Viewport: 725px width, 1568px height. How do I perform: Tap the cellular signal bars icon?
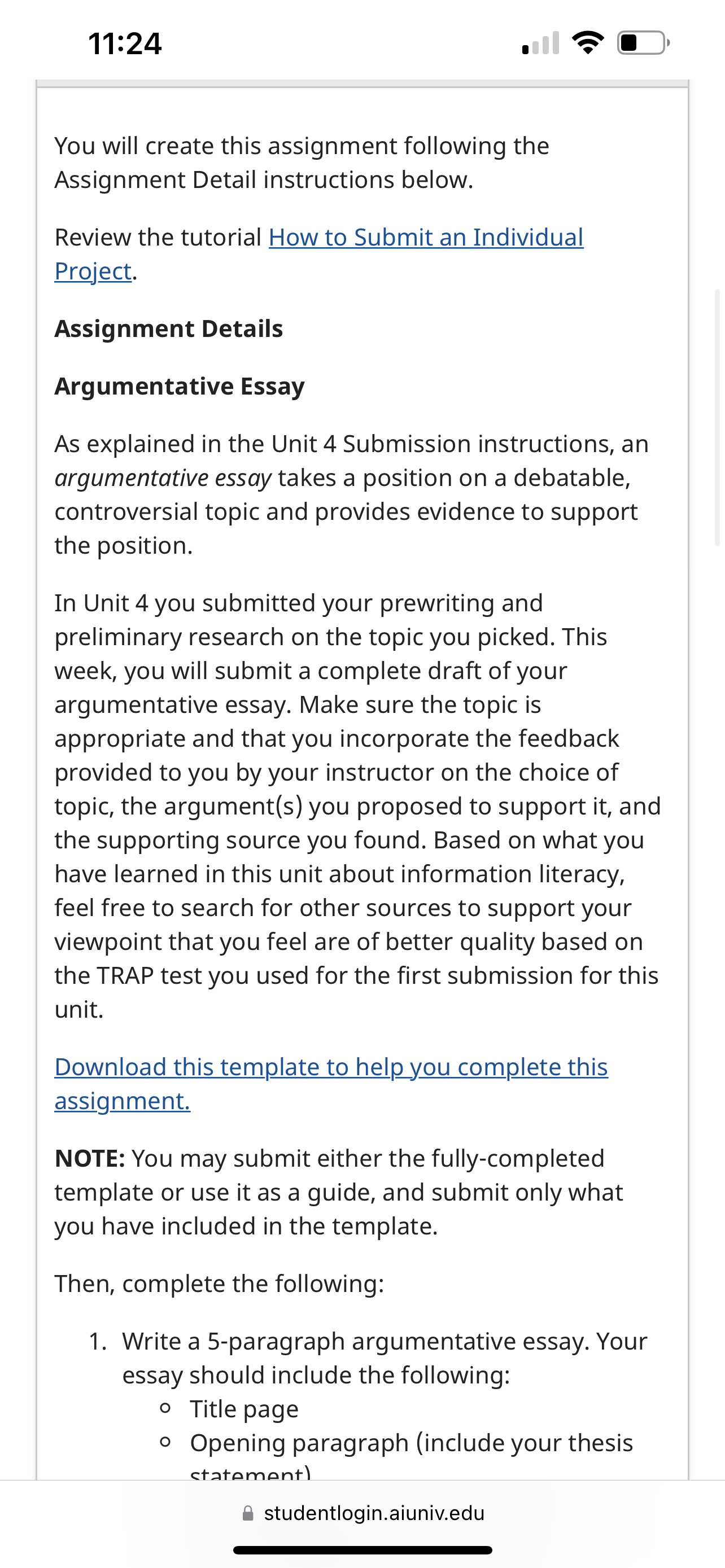540,42
